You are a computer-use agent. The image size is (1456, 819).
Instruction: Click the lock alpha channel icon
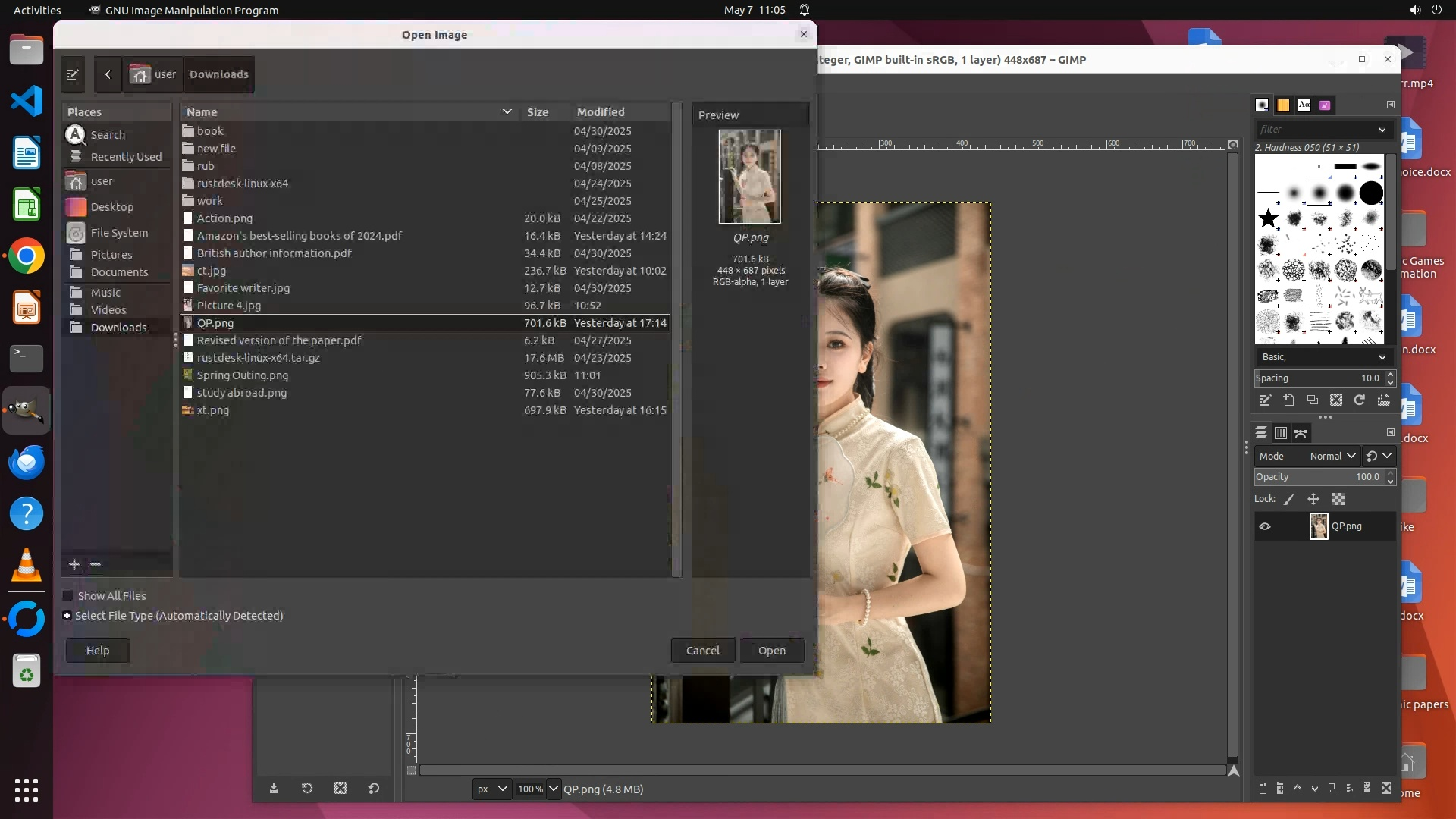[1338, 499]
